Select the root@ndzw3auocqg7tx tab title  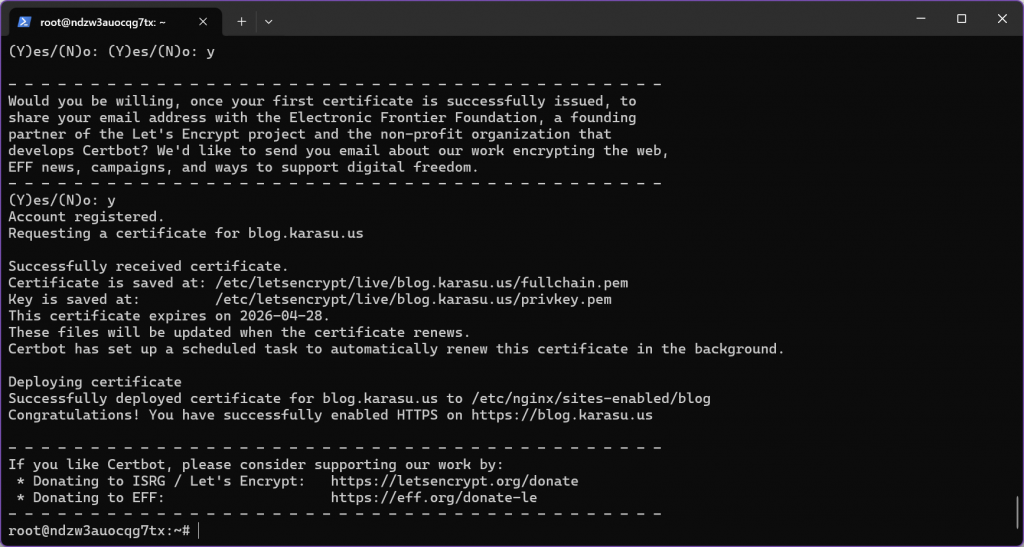(103, 20)
